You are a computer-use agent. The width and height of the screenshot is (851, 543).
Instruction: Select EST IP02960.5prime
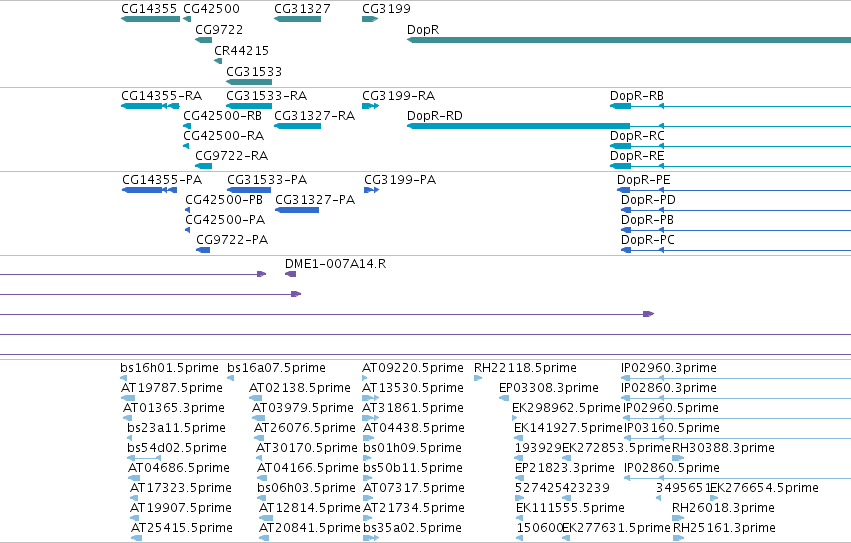pos(737,418)
